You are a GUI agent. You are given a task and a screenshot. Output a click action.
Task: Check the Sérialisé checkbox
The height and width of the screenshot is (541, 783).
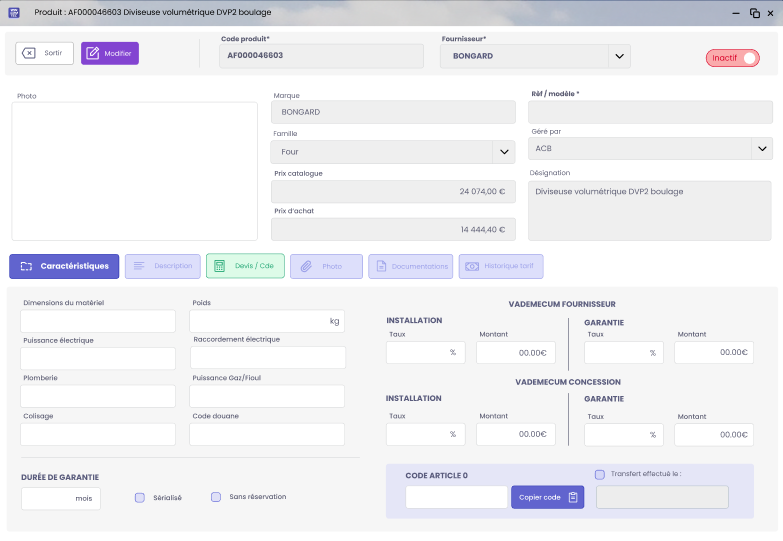[140, 497]
